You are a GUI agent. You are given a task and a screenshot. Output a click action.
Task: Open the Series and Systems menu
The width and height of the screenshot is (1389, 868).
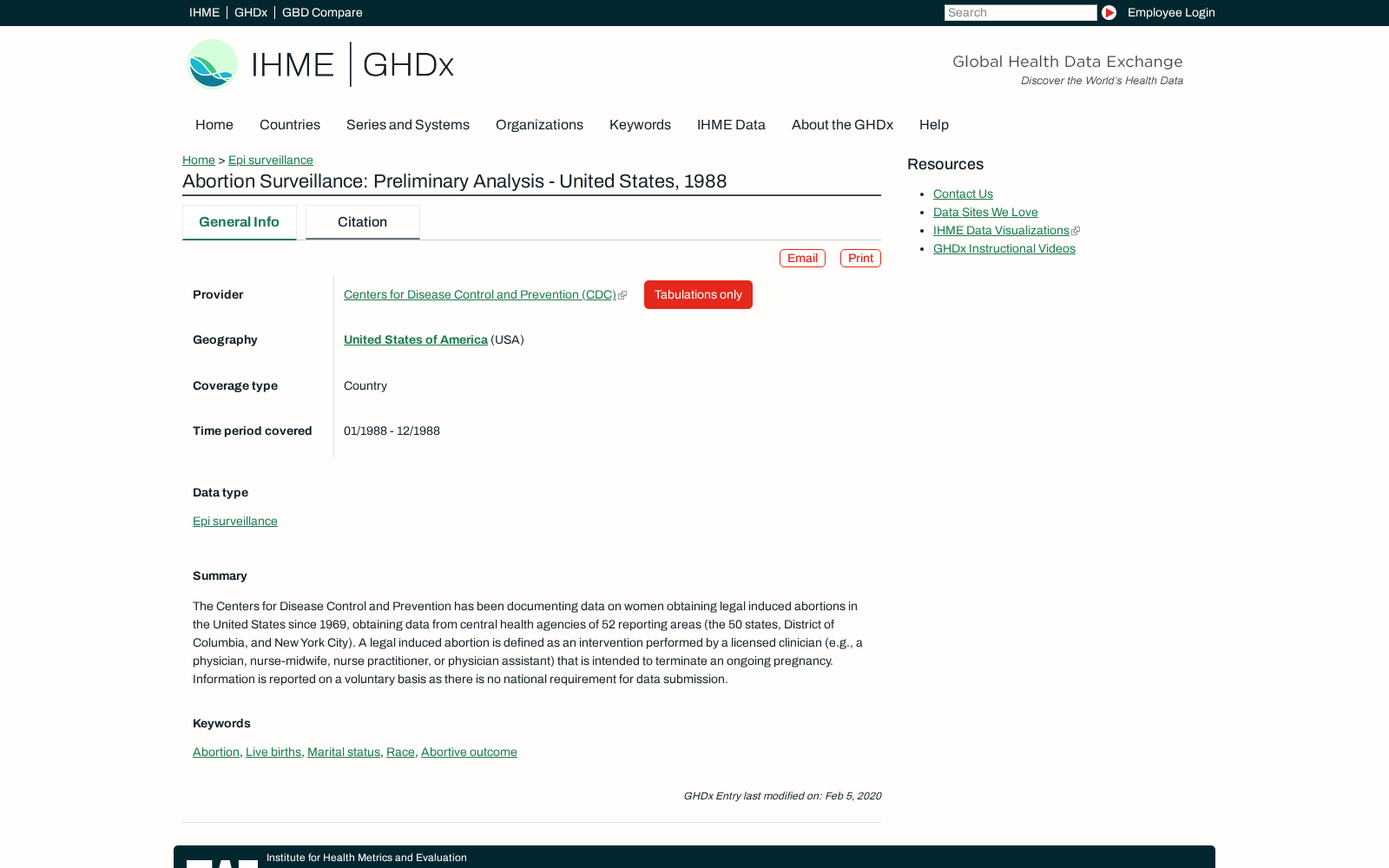pyautogui.click(x=408, y=124)
